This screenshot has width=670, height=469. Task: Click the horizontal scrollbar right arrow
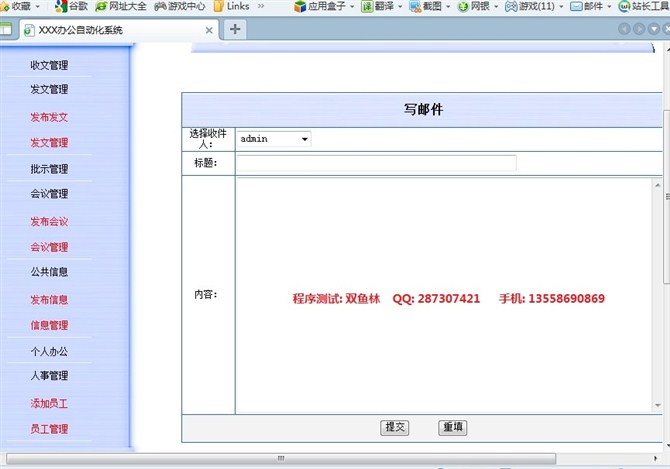pyautogui.click(x=655, y=459)
